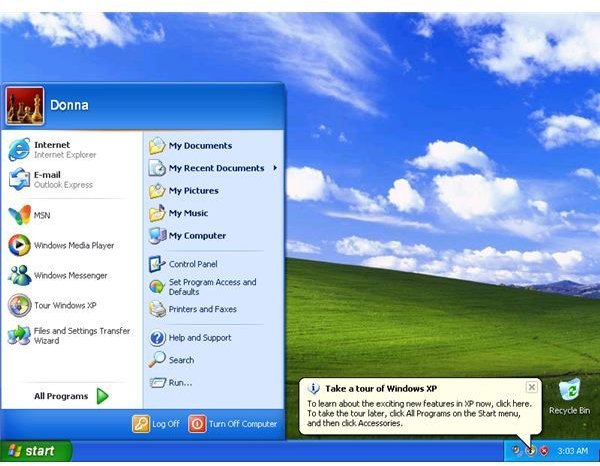Click the MSN label text
Viewport: 600px width, 466px height.
42,215
